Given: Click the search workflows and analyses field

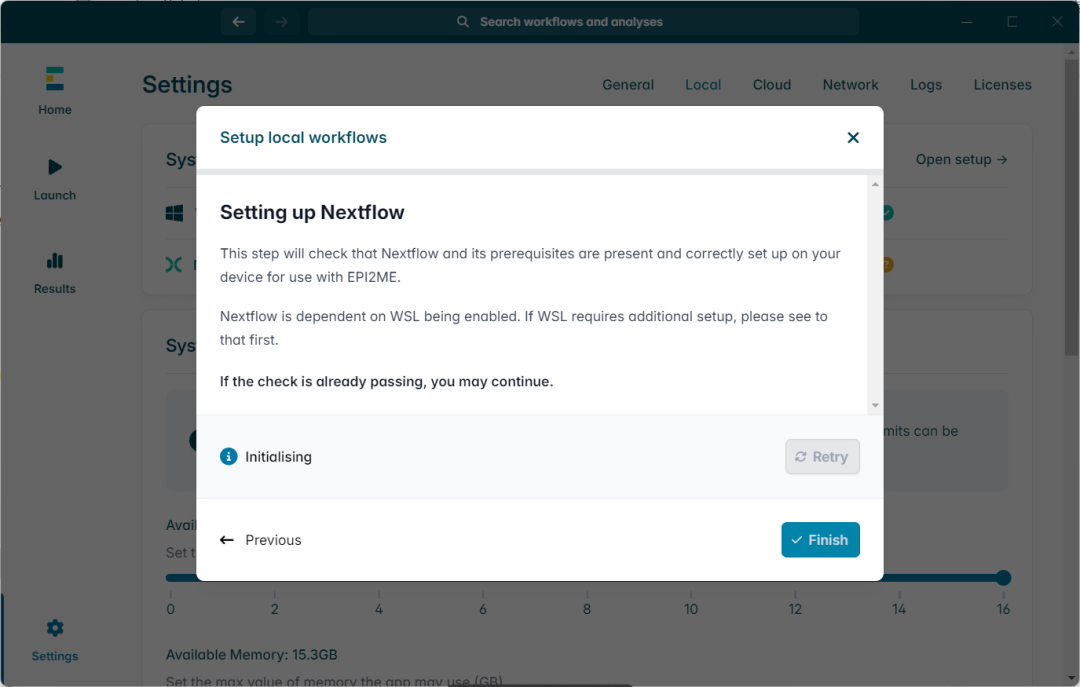Looking at the screenshot, I should click(x=583, y=22).
